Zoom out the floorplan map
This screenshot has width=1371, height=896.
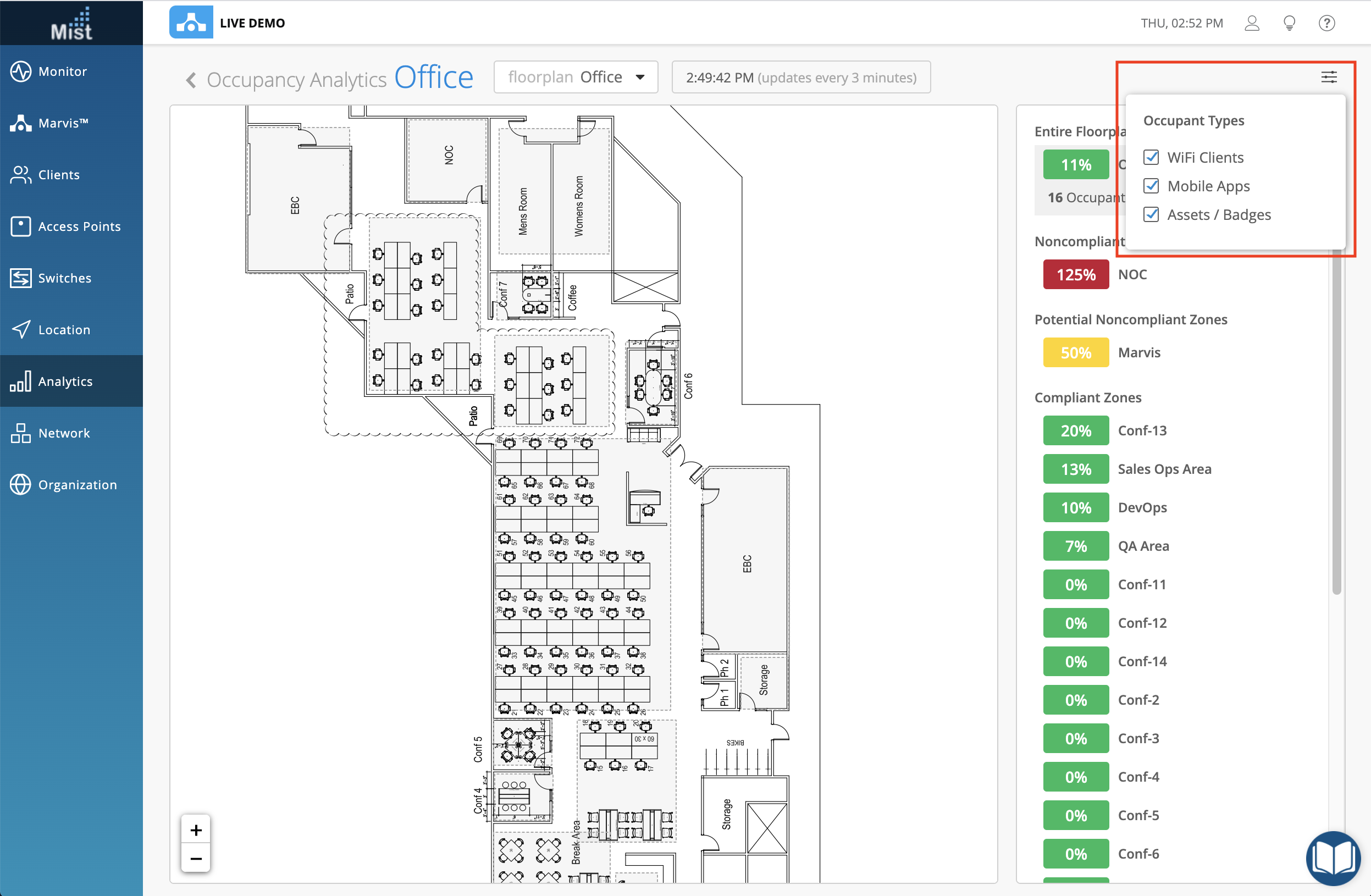[196, 859]
